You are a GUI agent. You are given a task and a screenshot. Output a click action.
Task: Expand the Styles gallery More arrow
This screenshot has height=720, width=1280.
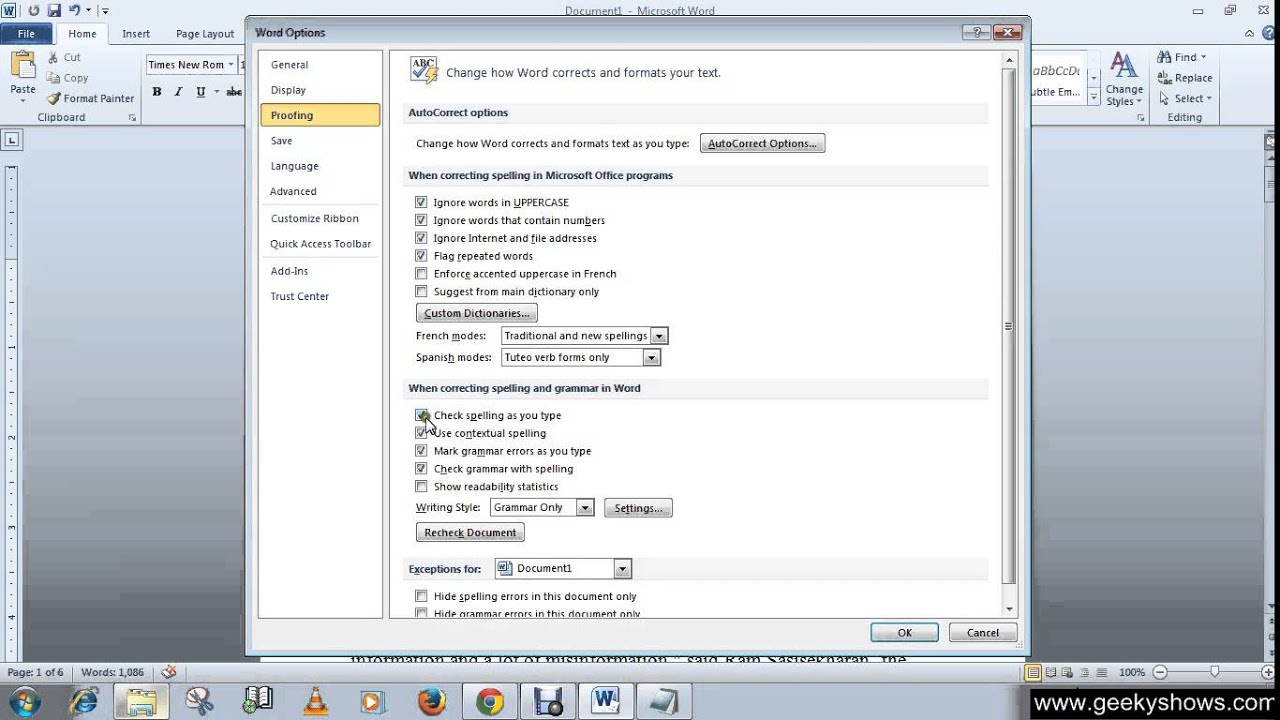pos(1094,97)
